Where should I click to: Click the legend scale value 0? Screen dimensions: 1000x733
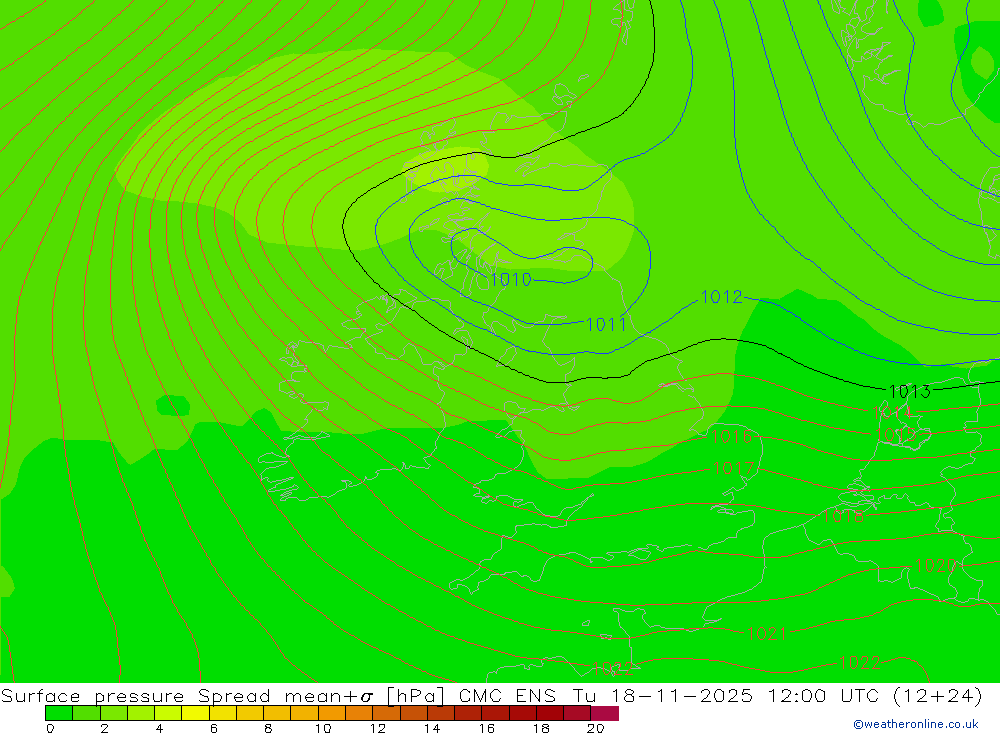point(50,728)
